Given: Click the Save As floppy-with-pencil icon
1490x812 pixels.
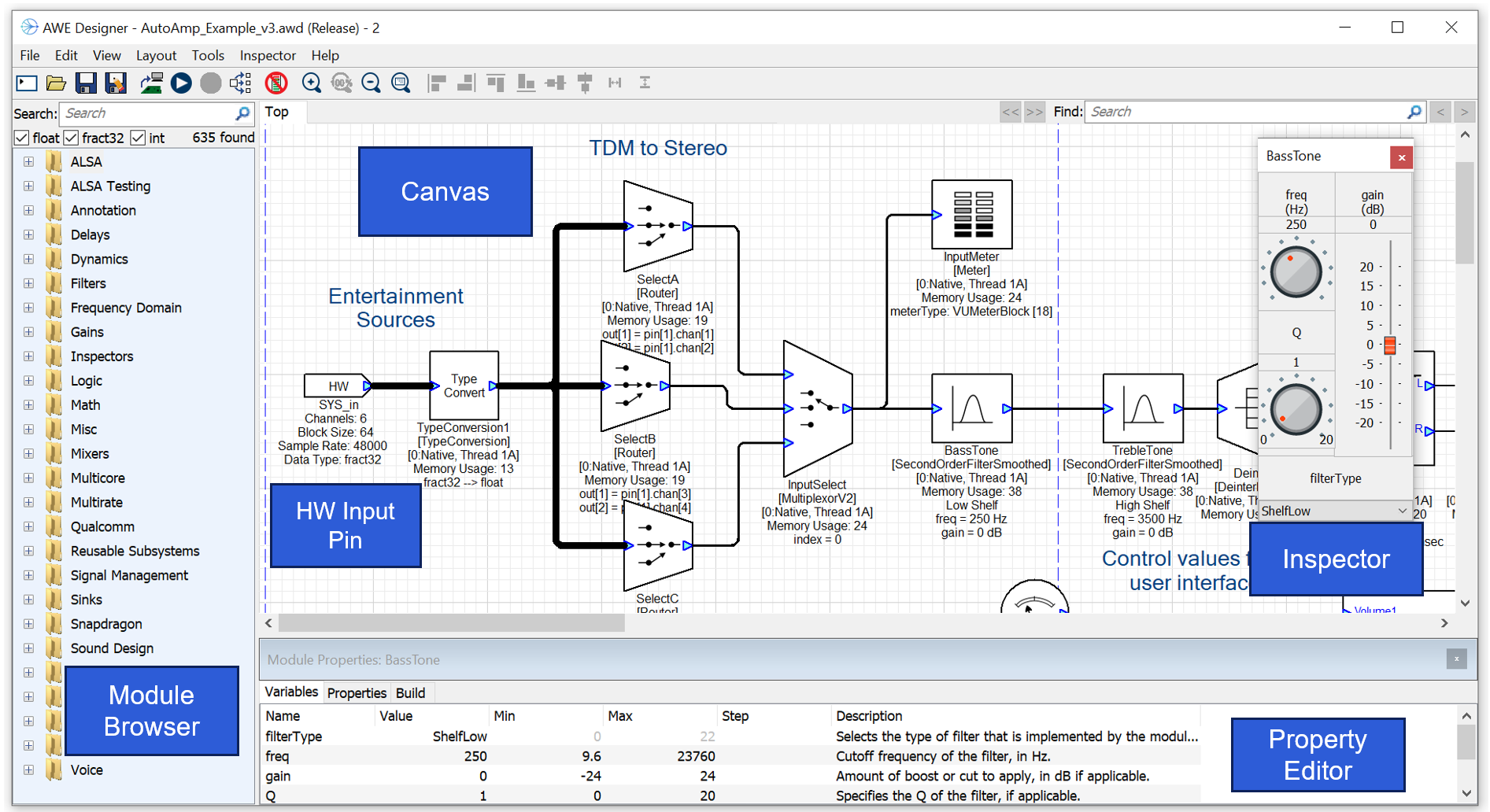Looking at the screenshot, I should [116, 83].
